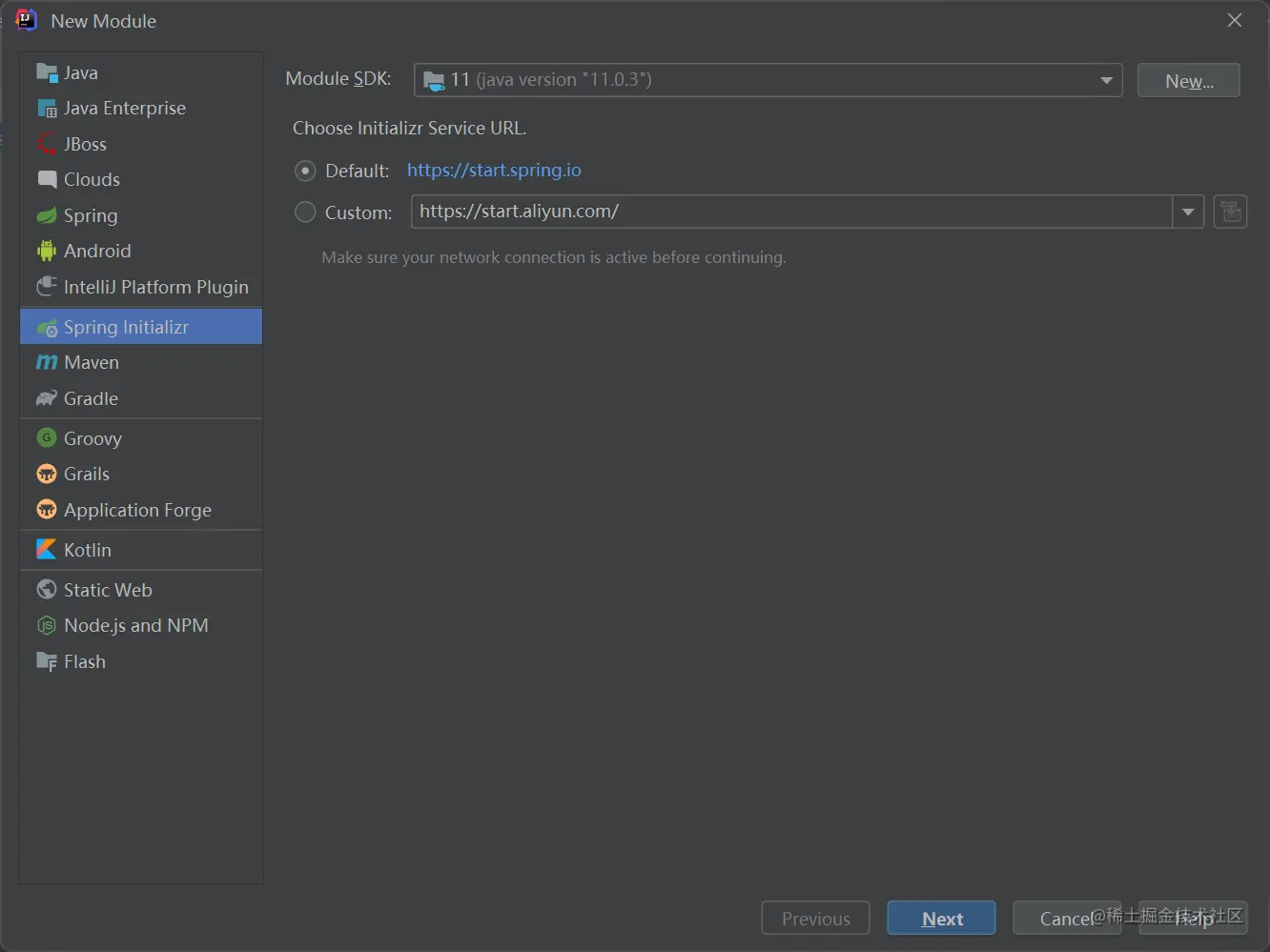Select Gradle label in module list
The height and width of the screenshot is (952, 1270).
pyautogui.click(x=91, y=398)
